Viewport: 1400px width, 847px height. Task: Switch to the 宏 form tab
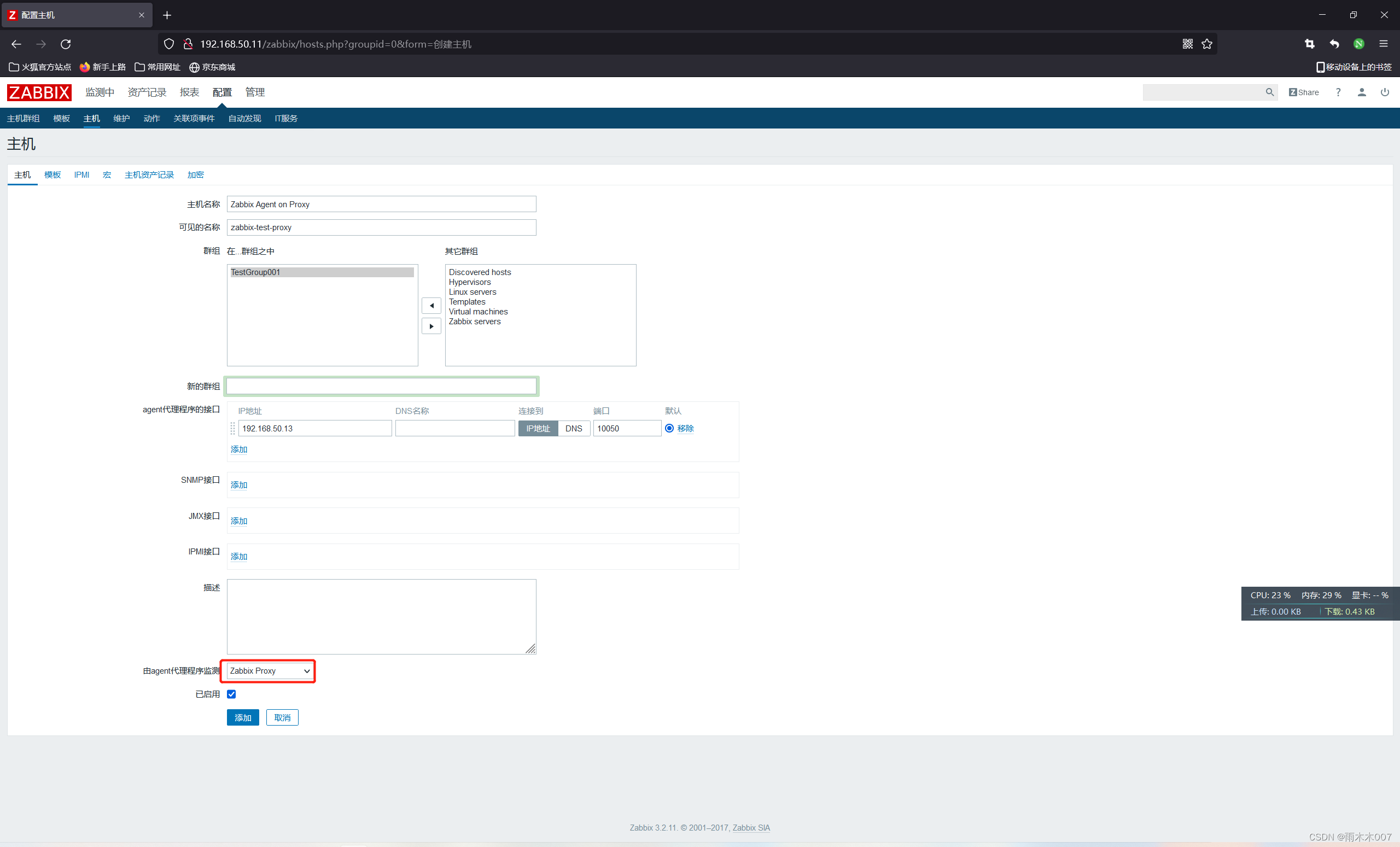[107, 174]
